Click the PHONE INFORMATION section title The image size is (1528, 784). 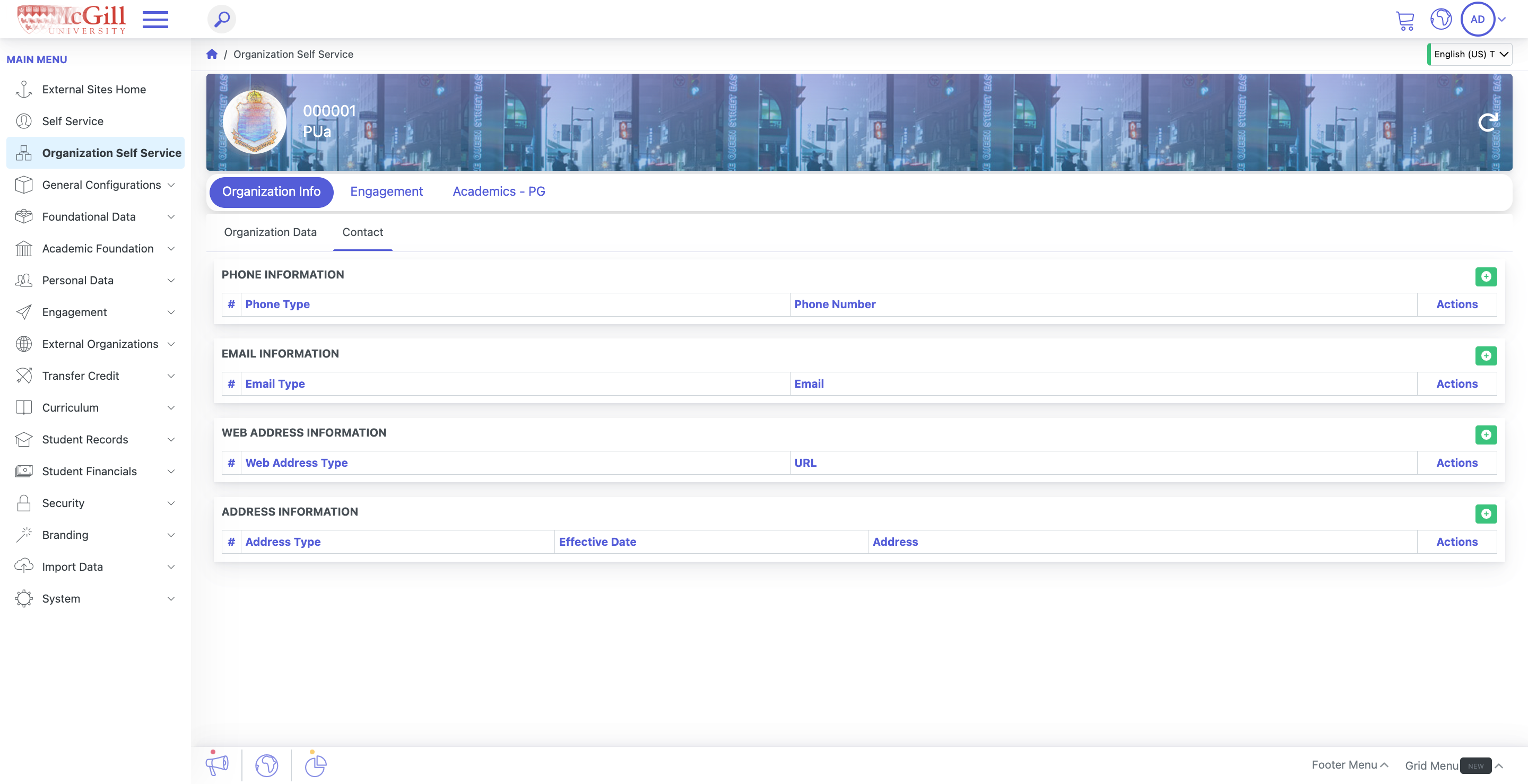[282, 275]
